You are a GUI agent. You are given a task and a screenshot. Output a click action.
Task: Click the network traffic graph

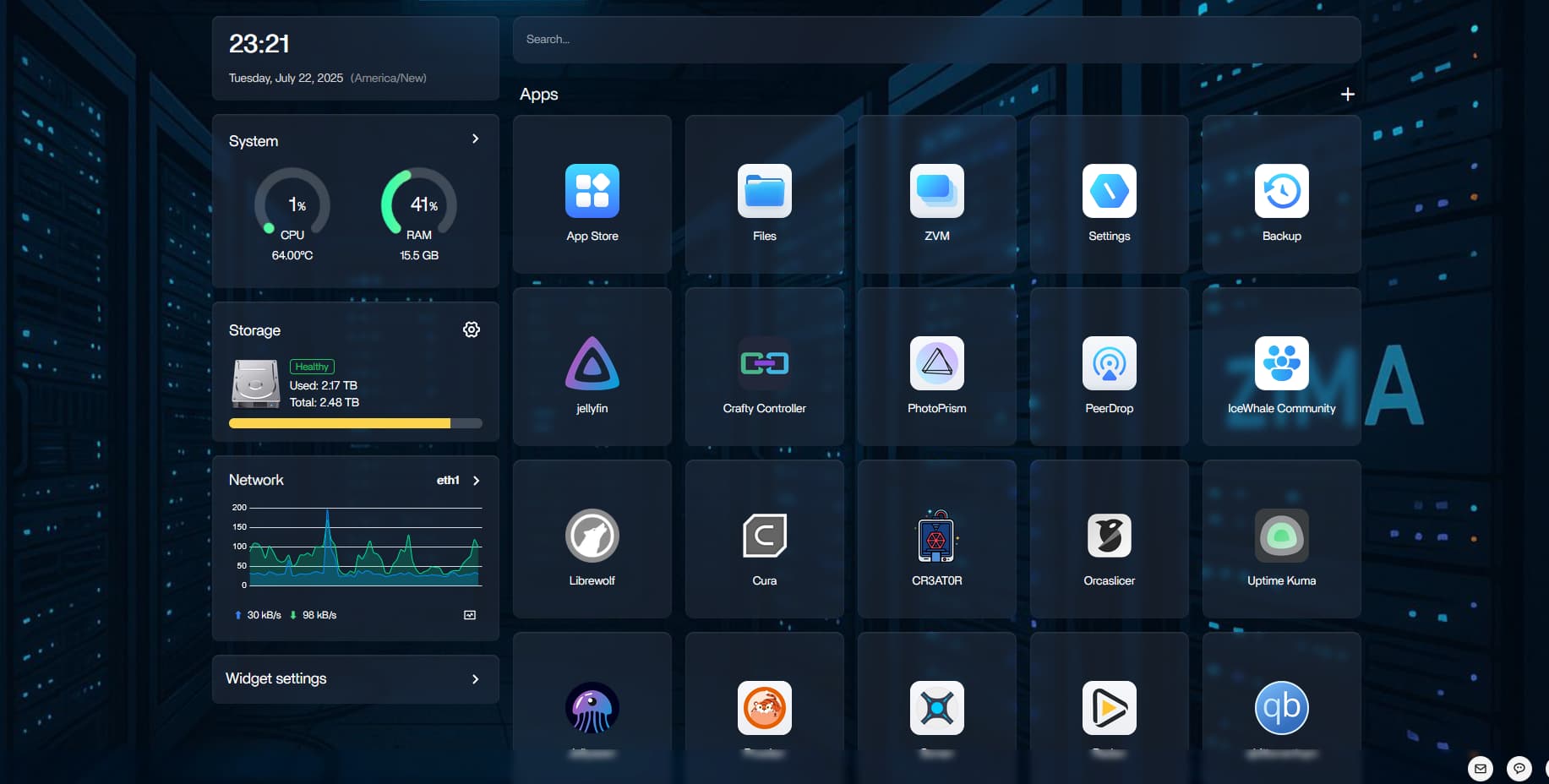point(365,547)
